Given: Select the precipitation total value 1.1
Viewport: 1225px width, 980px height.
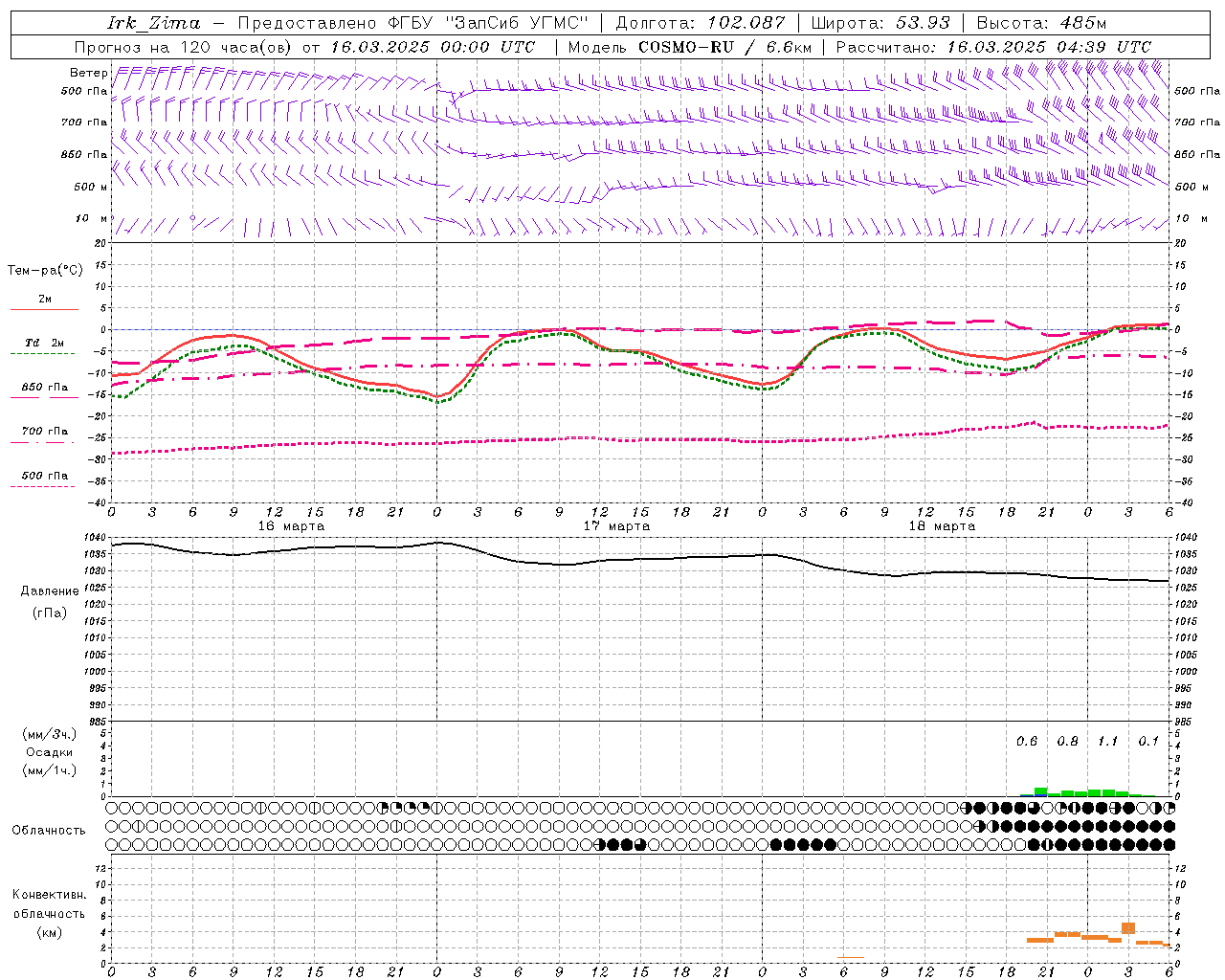Looking at the screenshot, I should tap(1107, 741).
